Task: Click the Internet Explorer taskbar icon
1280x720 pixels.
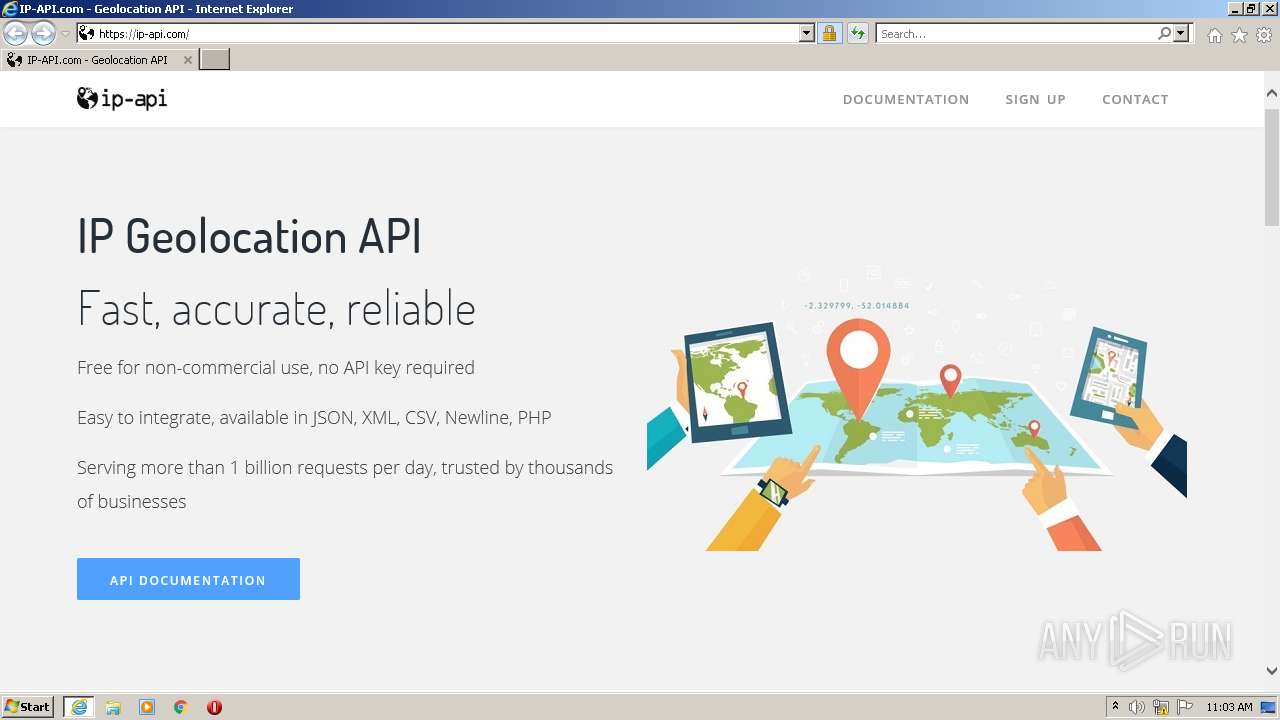Action: 79,707
